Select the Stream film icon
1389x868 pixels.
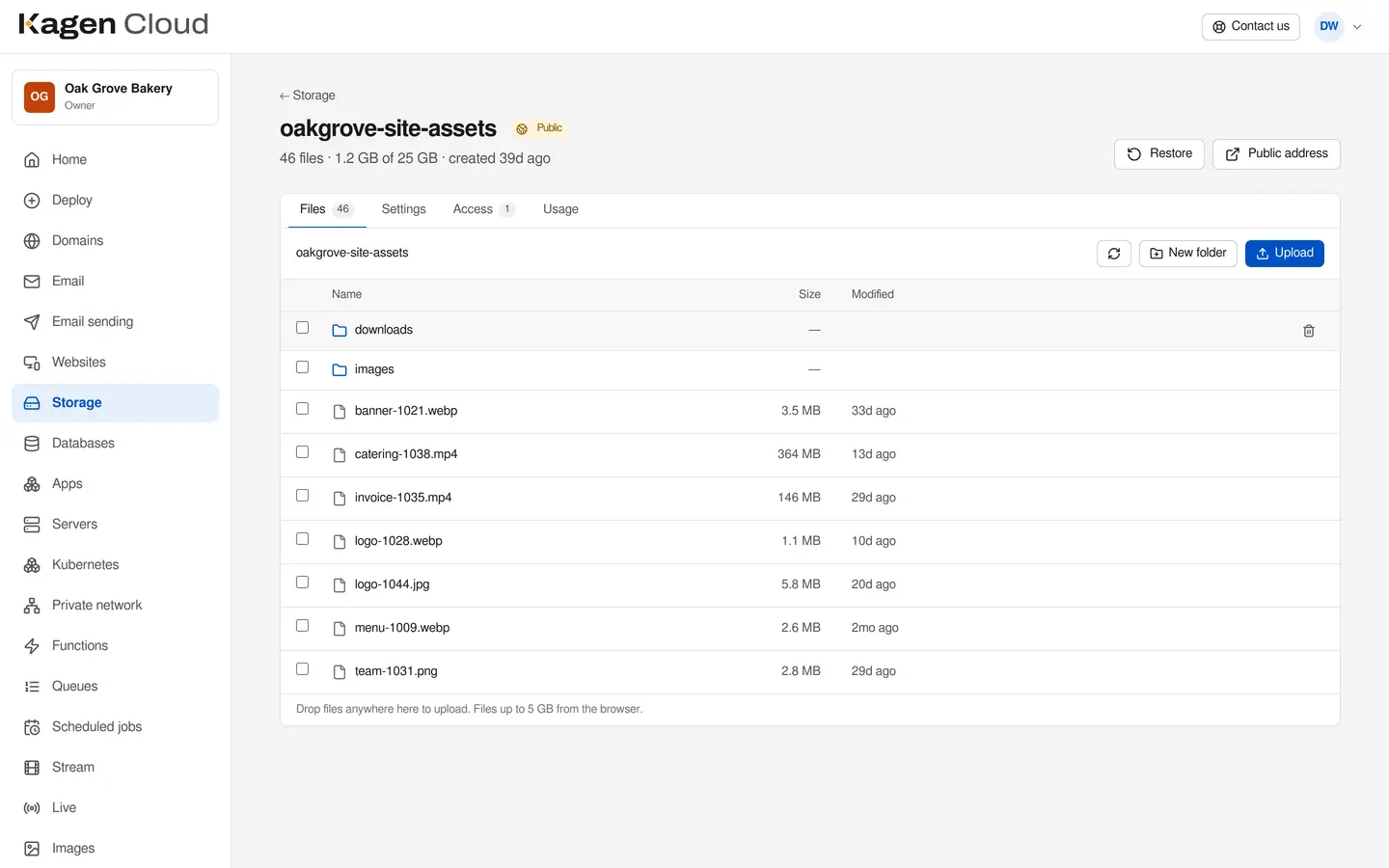[32, 768]
